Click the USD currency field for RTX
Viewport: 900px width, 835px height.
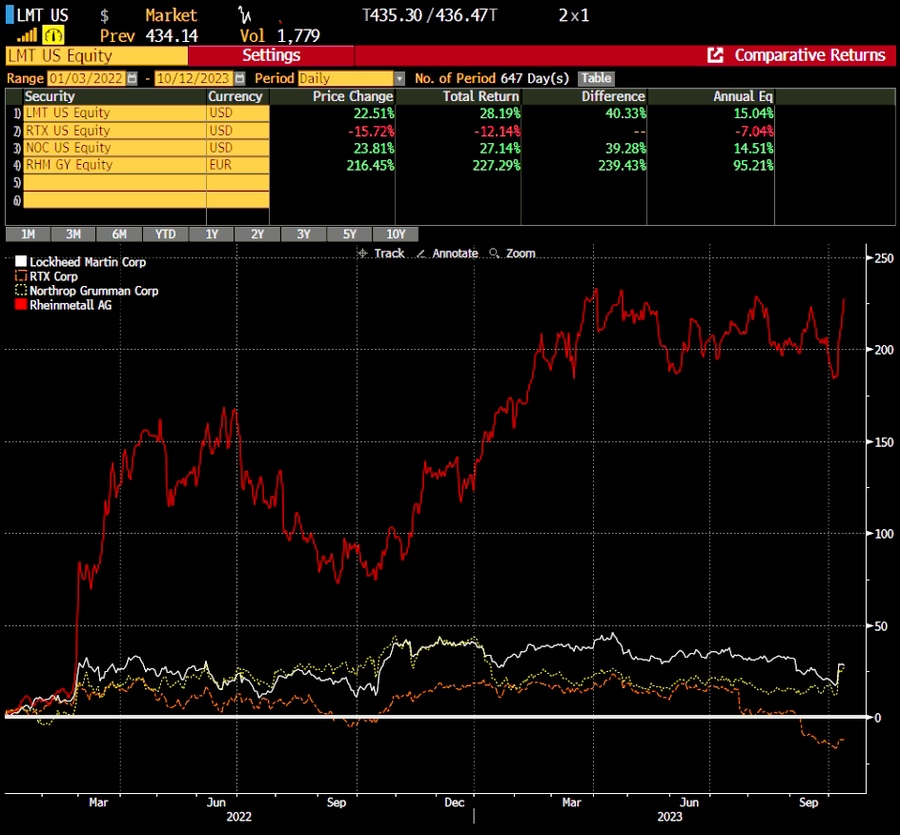[x=238, y=130]
